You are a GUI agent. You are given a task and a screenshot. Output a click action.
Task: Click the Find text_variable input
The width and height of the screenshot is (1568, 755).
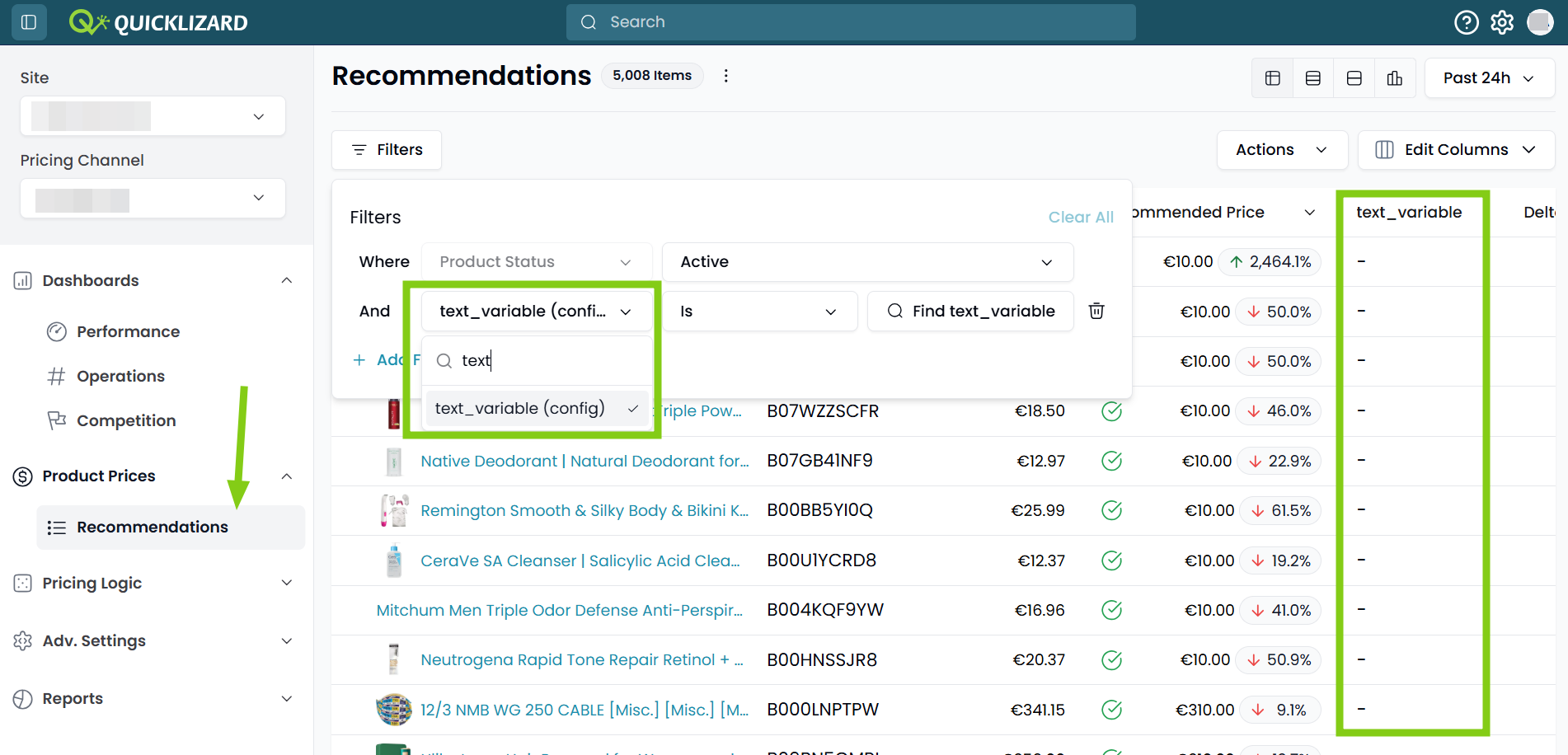[970, 312]
